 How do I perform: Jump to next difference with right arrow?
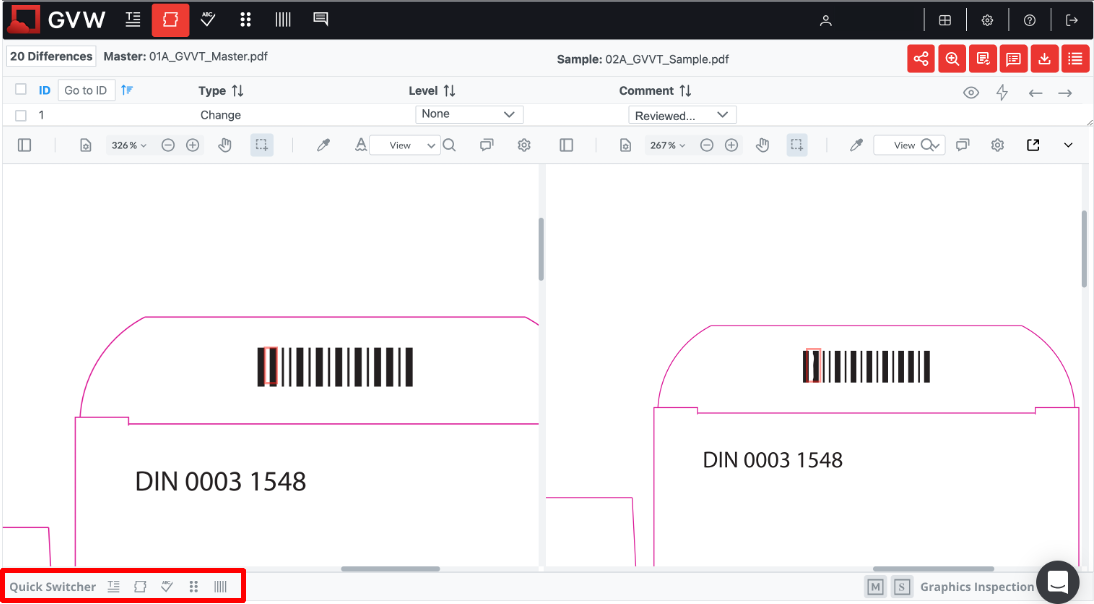1065,92
